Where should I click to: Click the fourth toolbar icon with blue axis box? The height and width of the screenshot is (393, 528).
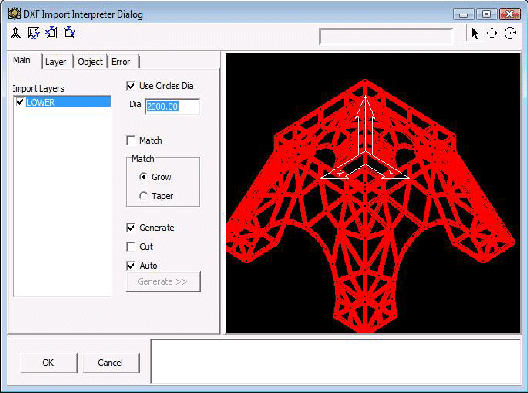[x=70, y=33]
